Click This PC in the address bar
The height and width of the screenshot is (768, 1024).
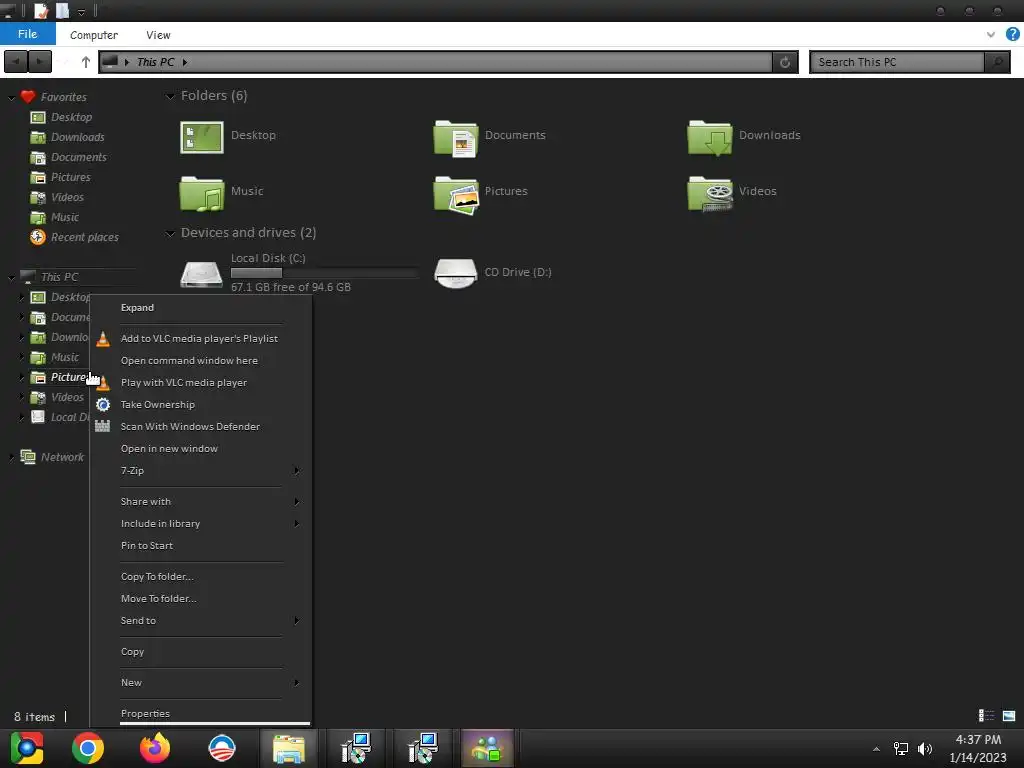(x=155, y=62)
